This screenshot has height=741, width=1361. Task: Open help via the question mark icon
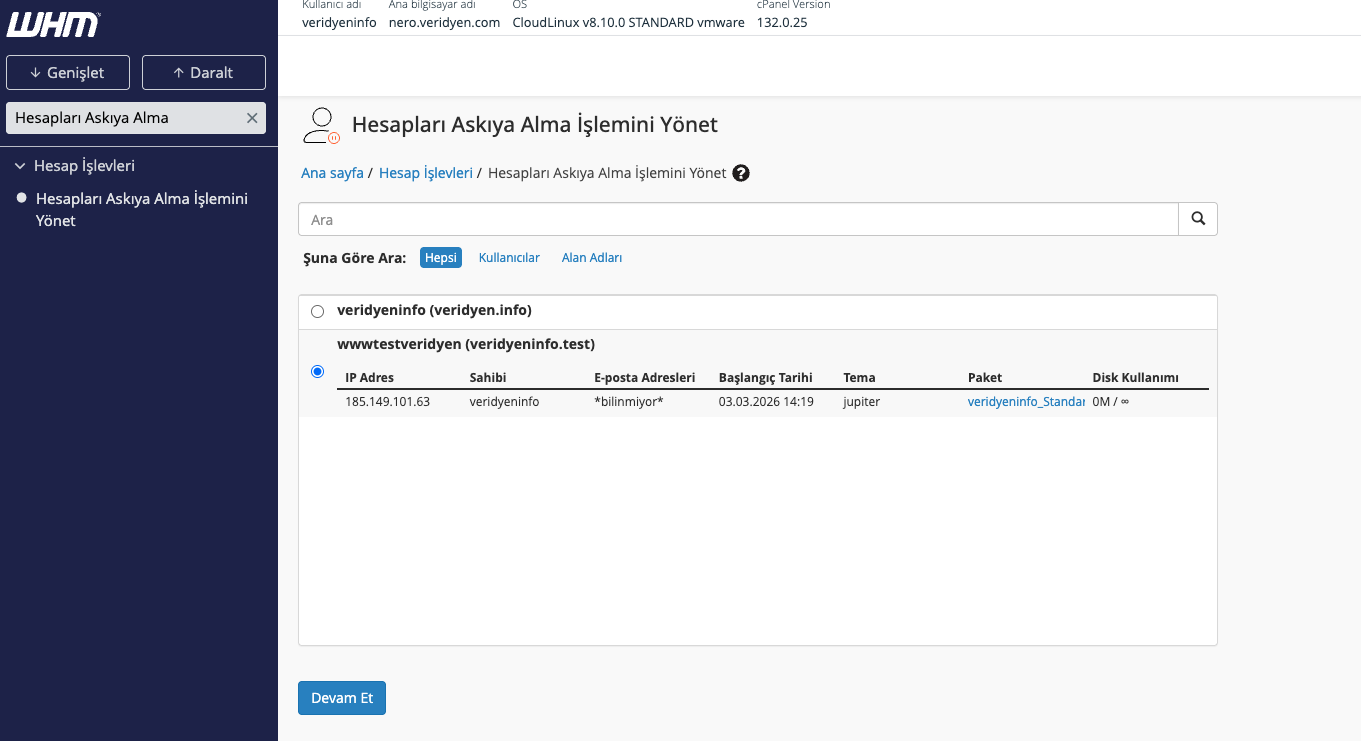click(741, 173)
